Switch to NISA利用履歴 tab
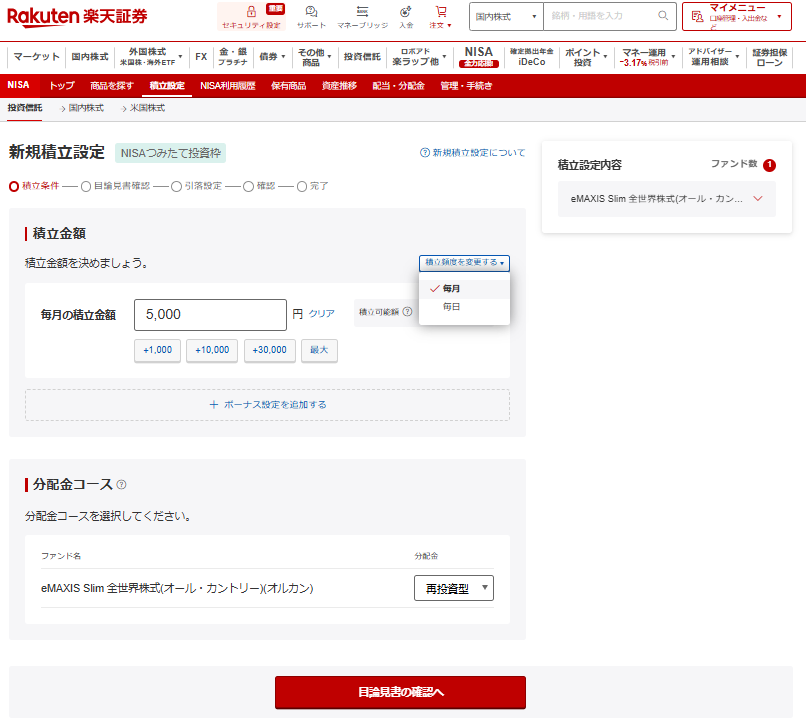 (228, 85)
